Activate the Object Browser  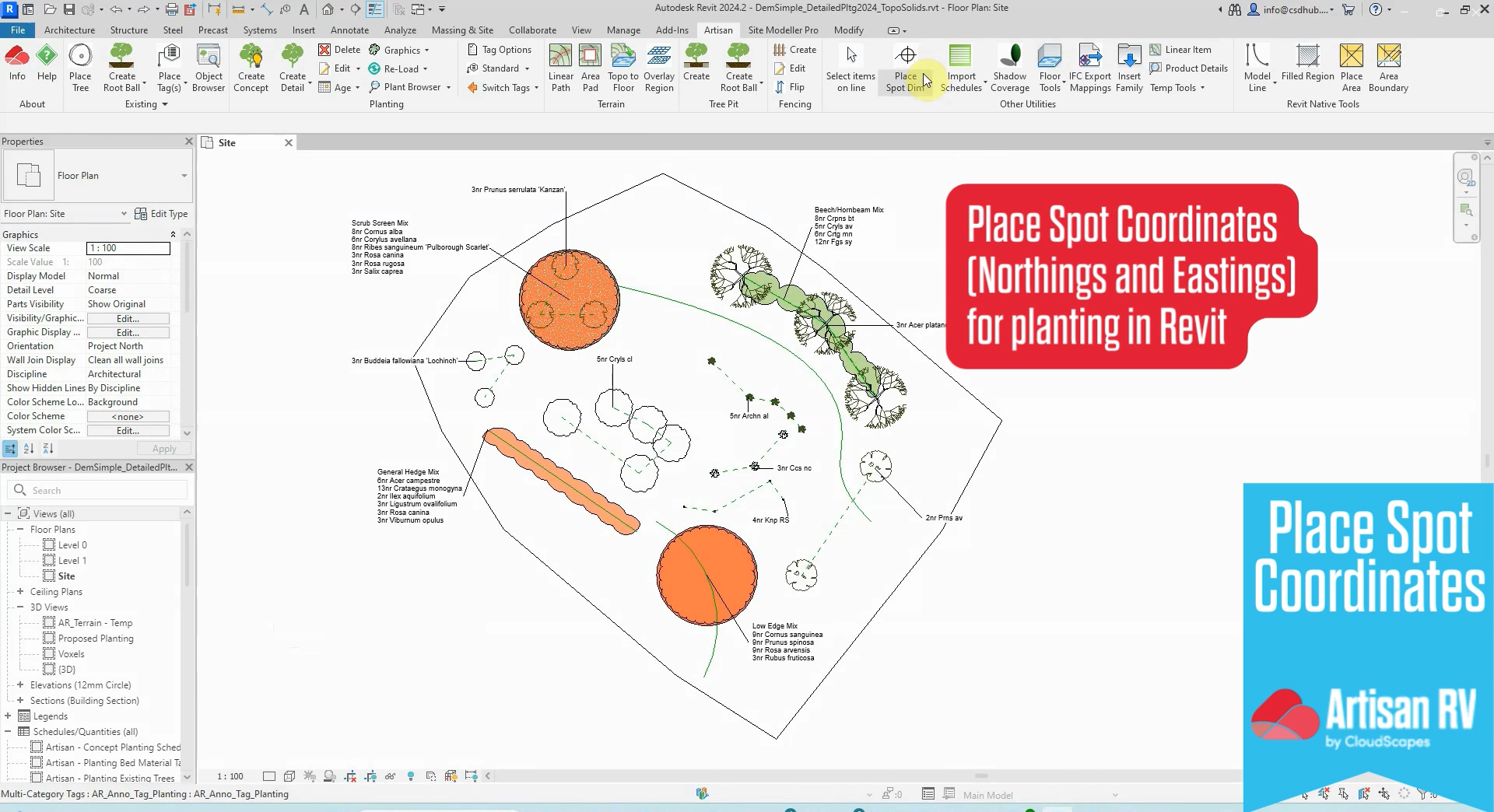click(208, 66)
